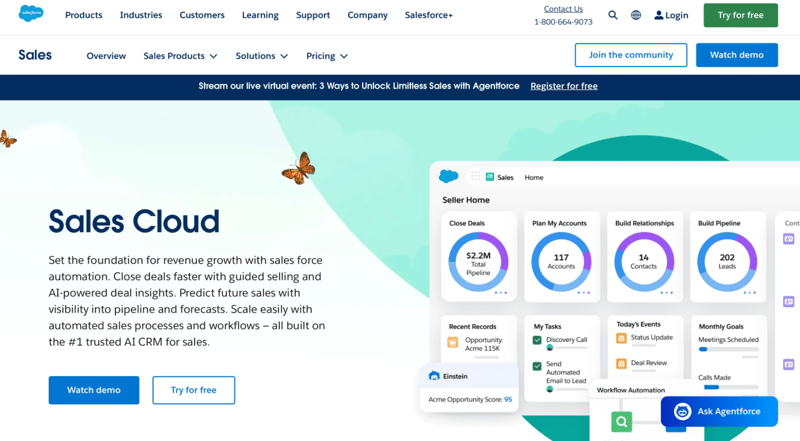This screenshot has height=441, width=800.
Task: Click the Login person icon
Action: (659, 15)
